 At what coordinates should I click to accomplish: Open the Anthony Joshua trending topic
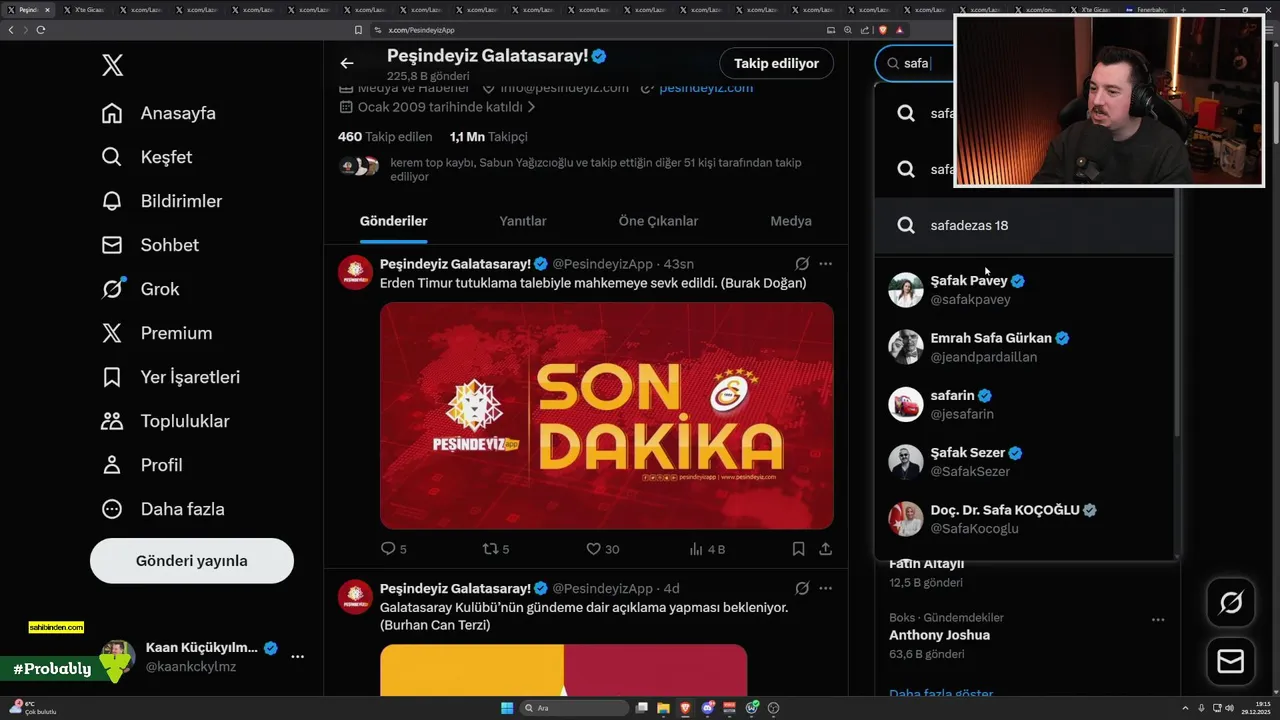(939, 635)
